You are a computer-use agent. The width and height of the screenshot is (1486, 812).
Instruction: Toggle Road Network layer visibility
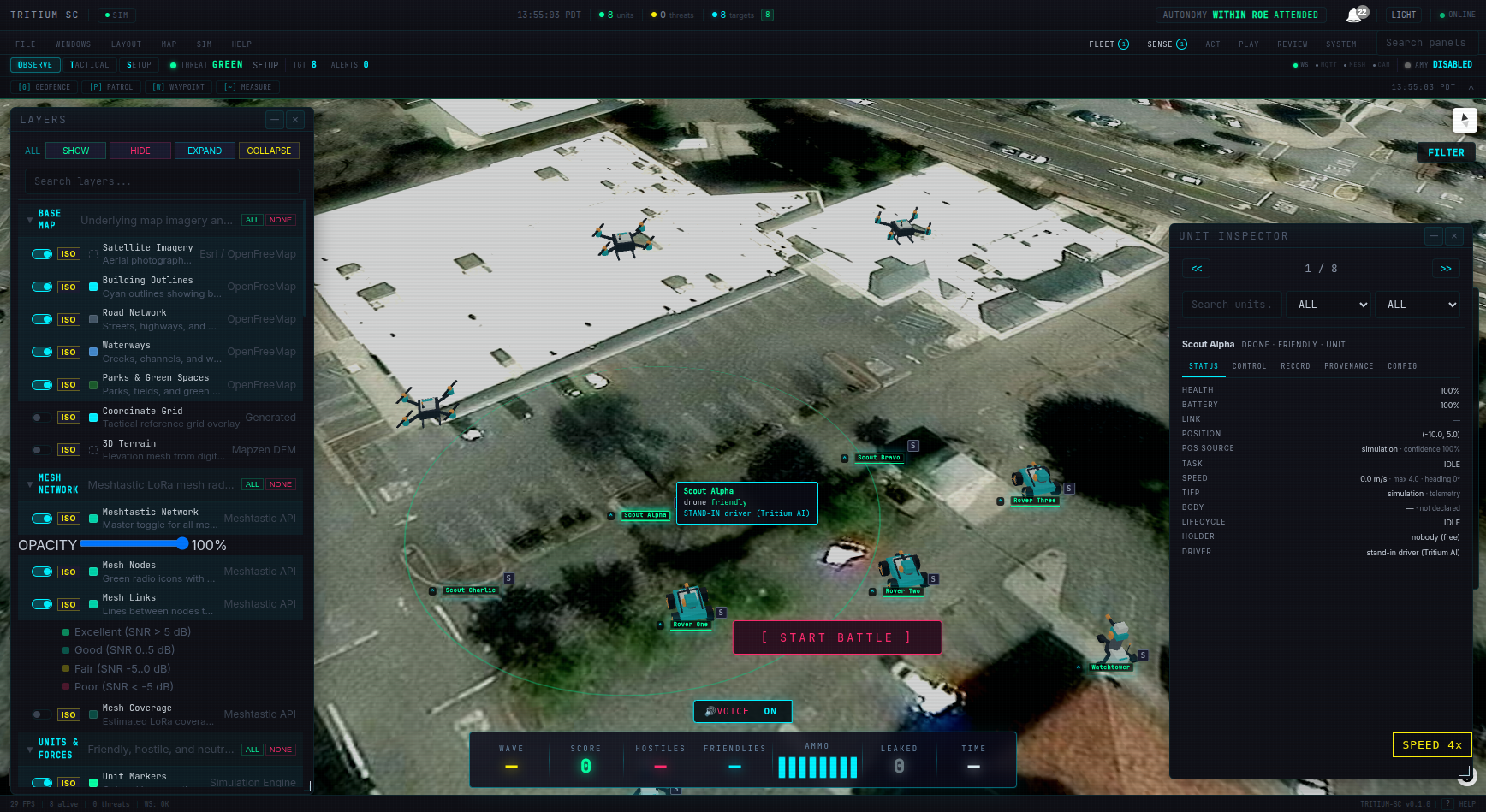[42, 319]
